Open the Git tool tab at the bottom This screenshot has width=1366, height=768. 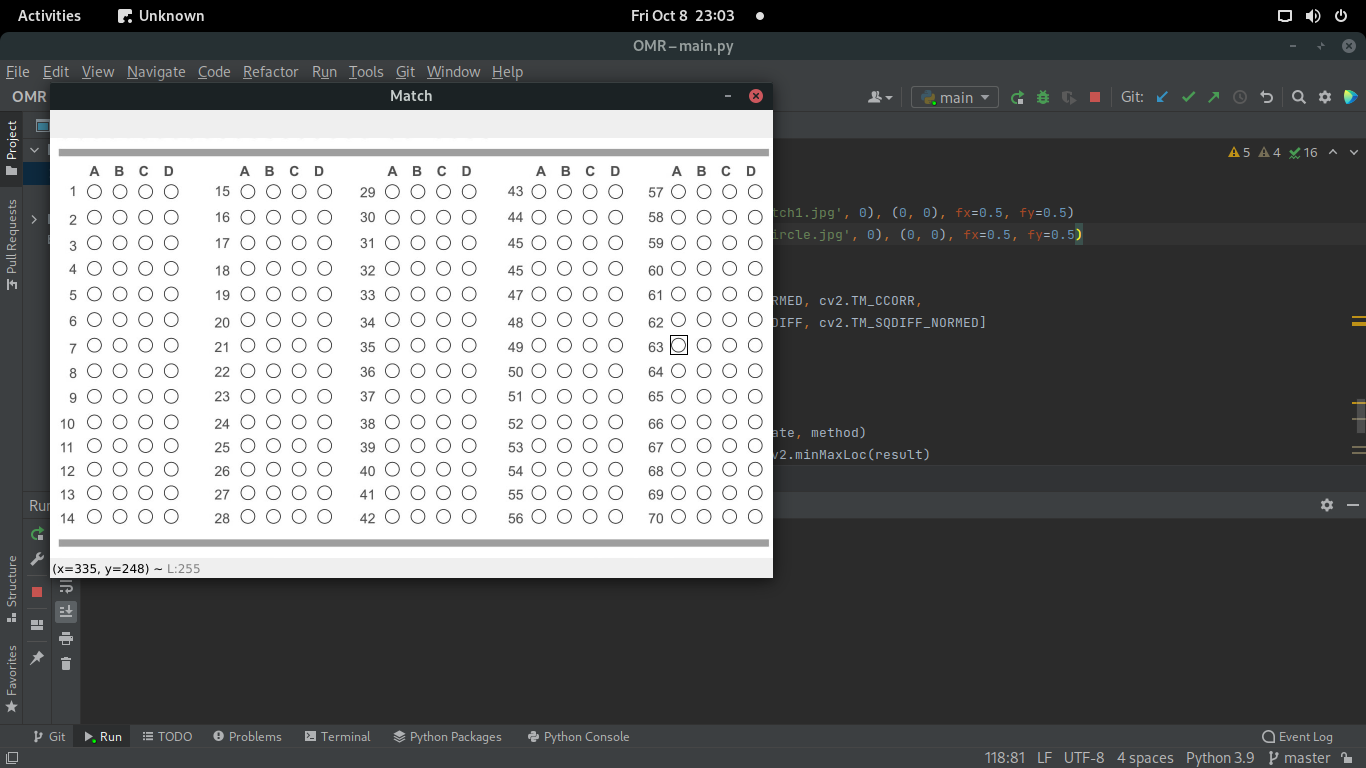coord(49,736)
